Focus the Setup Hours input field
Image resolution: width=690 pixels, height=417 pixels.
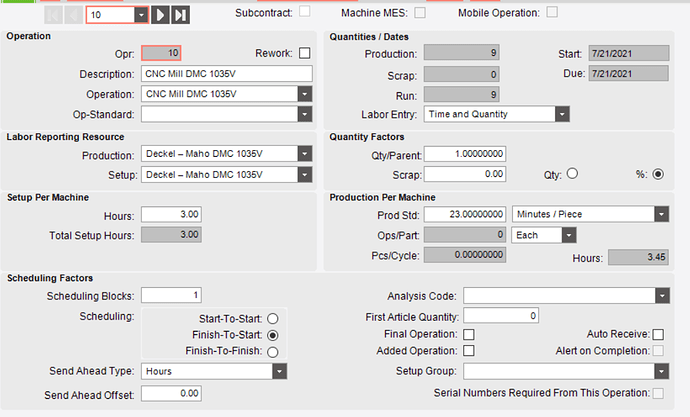tap(171, 214)
